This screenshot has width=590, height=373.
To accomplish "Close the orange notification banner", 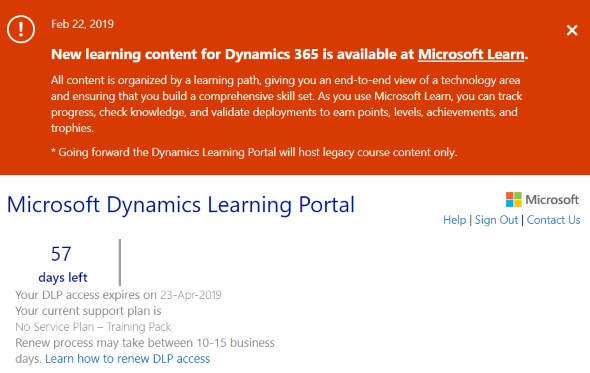I will 572,30.
